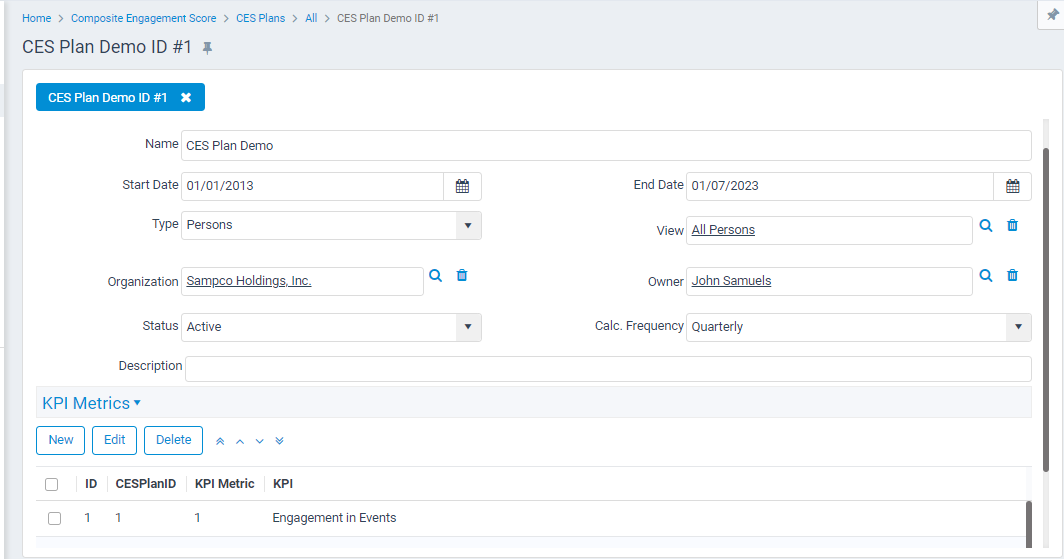Click the search icon next to View field
This screenshot has height=559, width=1064.
[x=986, y=226]
